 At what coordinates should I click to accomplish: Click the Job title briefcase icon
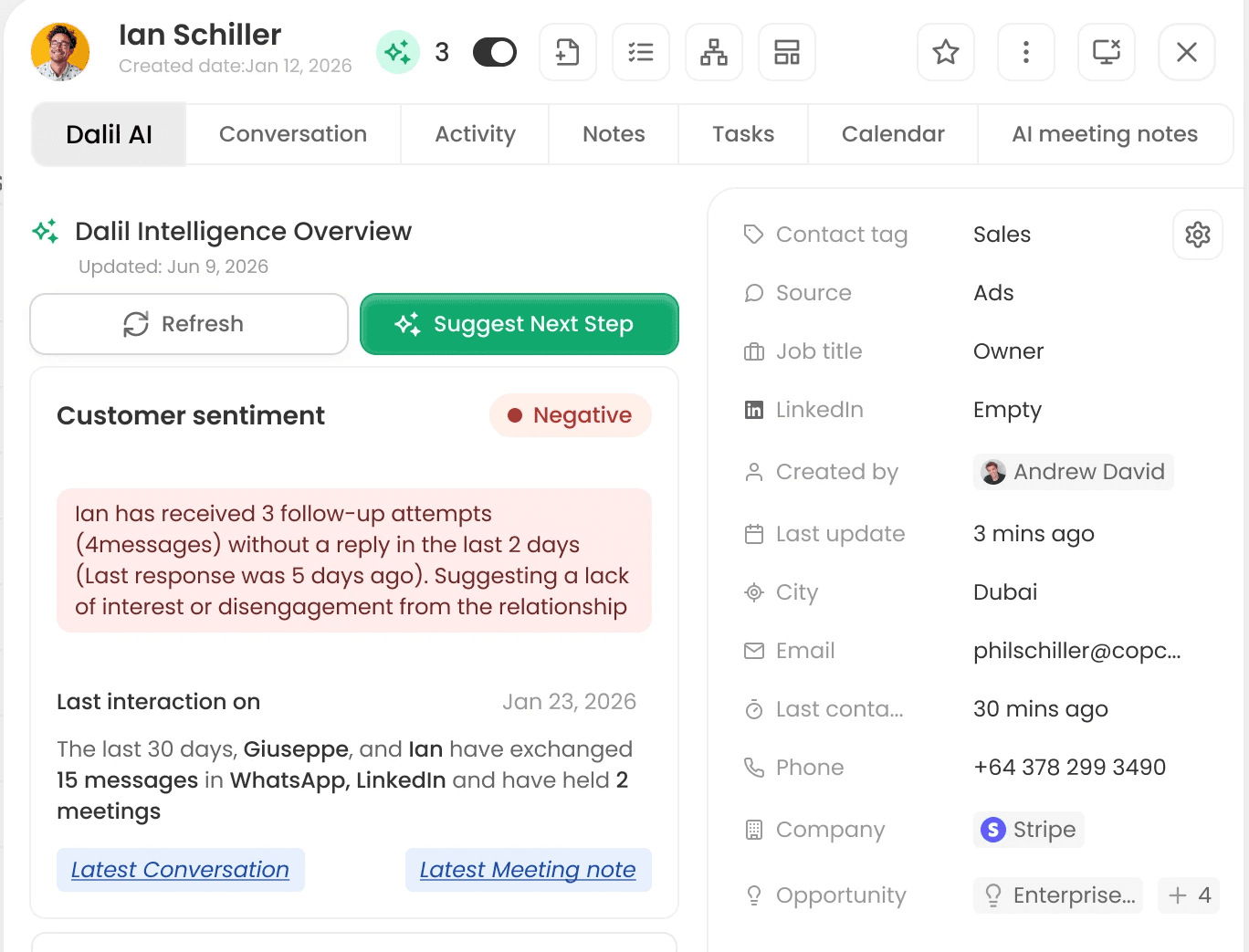tap(753, 351)
